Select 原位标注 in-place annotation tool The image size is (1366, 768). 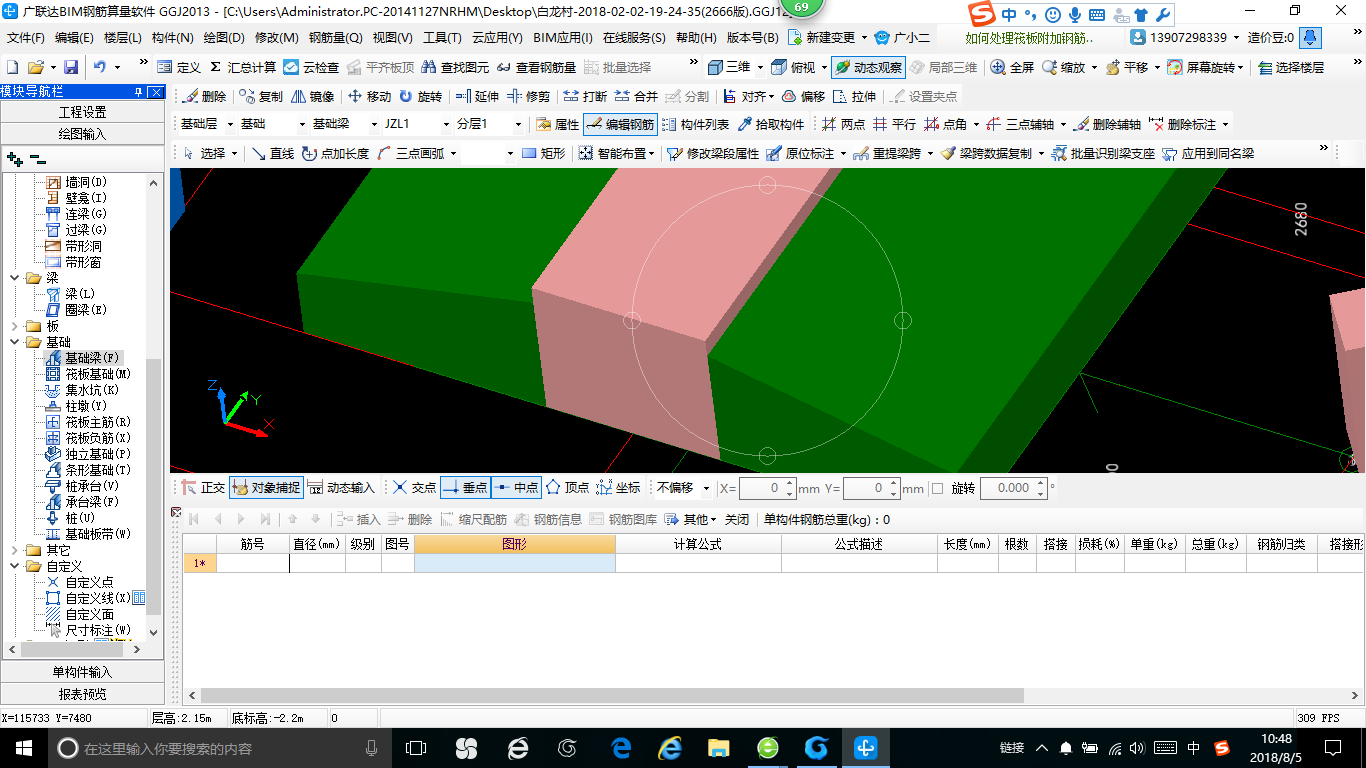[800, 153]
